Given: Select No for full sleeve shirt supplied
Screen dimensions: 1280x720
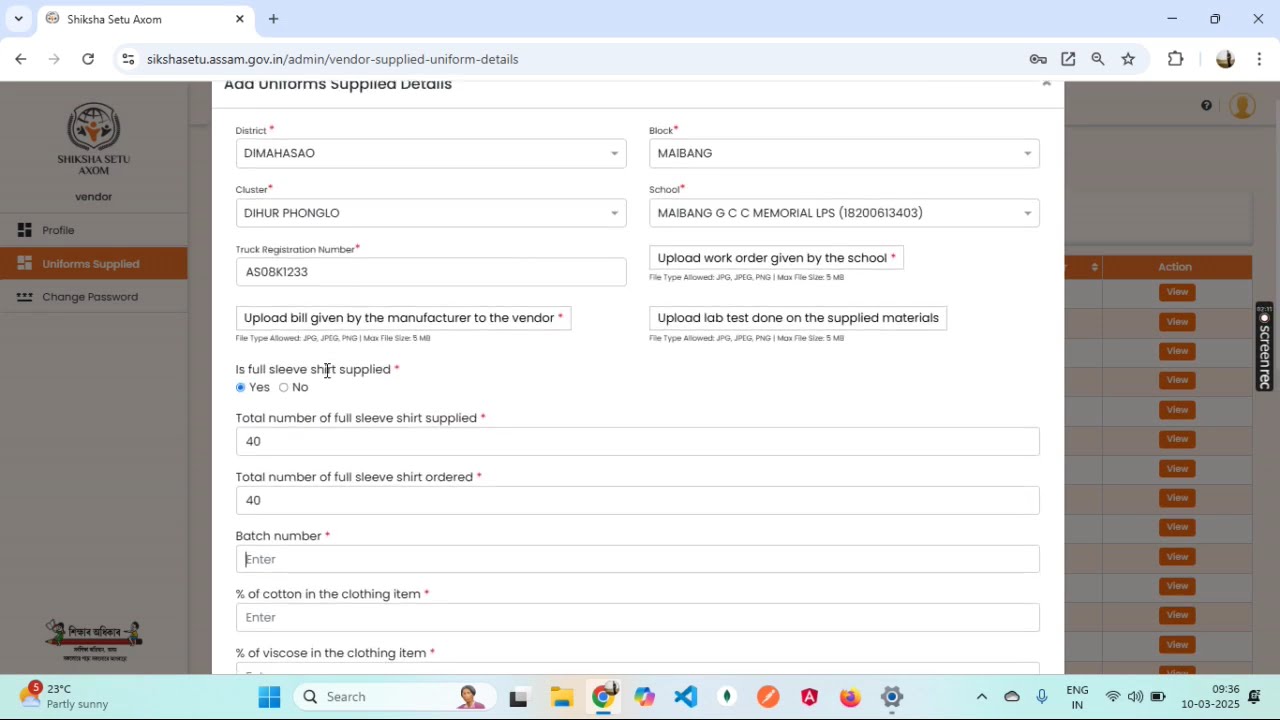Looking at the screenshot, I should pyautogui.click(x=284, y=387).
